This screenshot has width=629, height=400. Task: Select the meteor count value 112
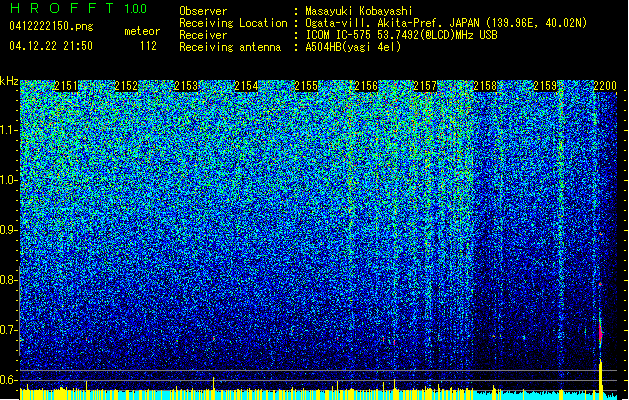click(148, 46)
